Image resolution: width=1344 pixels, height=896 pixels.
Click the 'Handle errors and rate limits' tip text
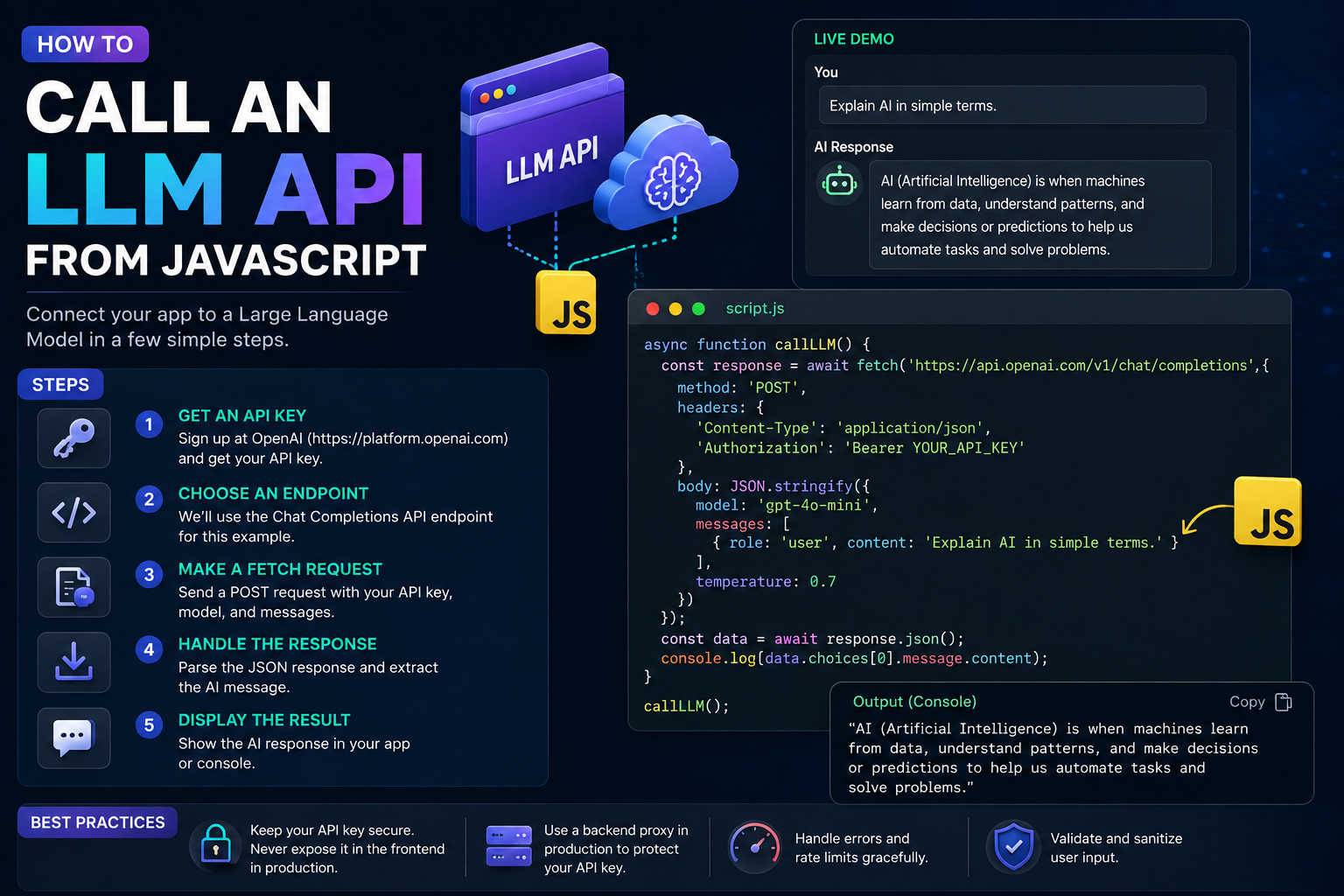(861, 848)
